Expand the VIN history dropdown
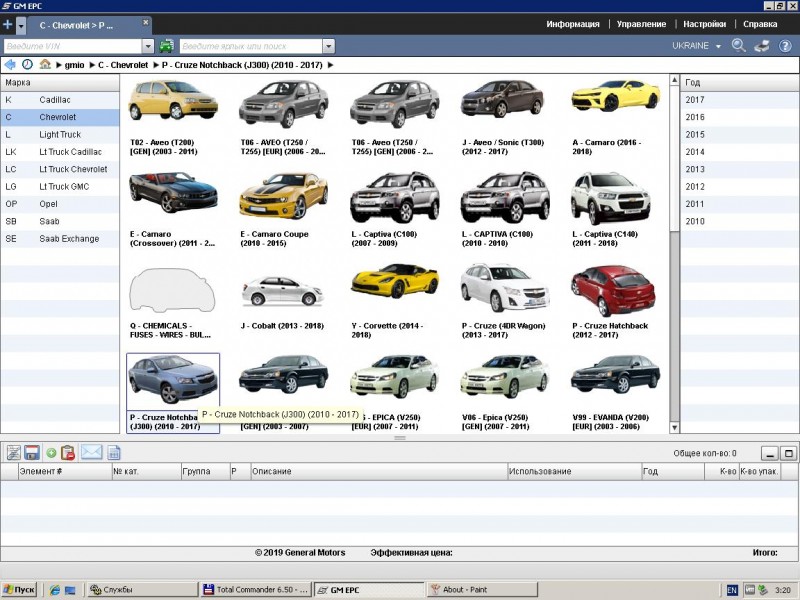 pos(148,46)
